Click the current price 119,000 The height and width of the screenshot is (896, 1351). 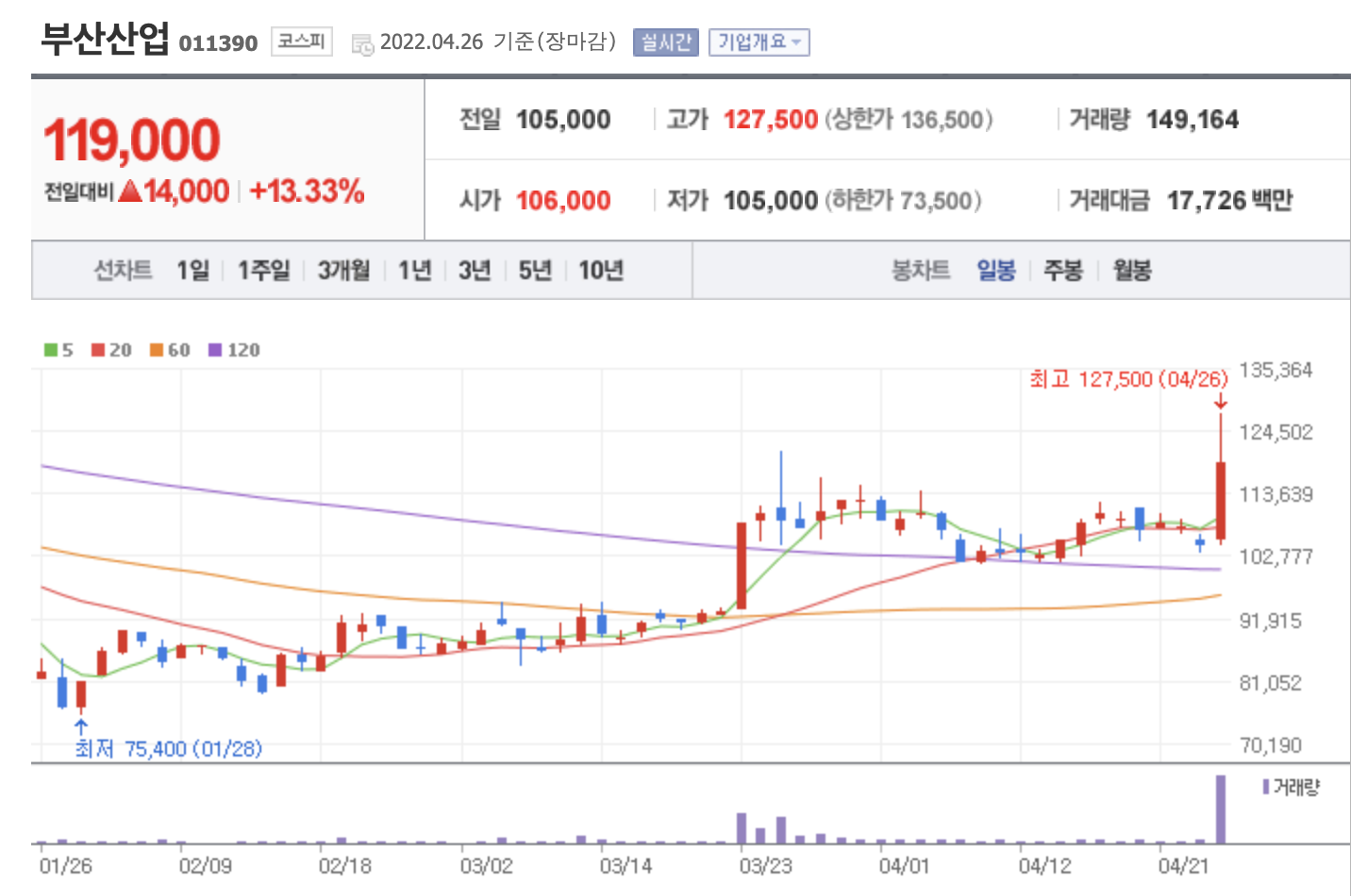(x=132, y=141)
